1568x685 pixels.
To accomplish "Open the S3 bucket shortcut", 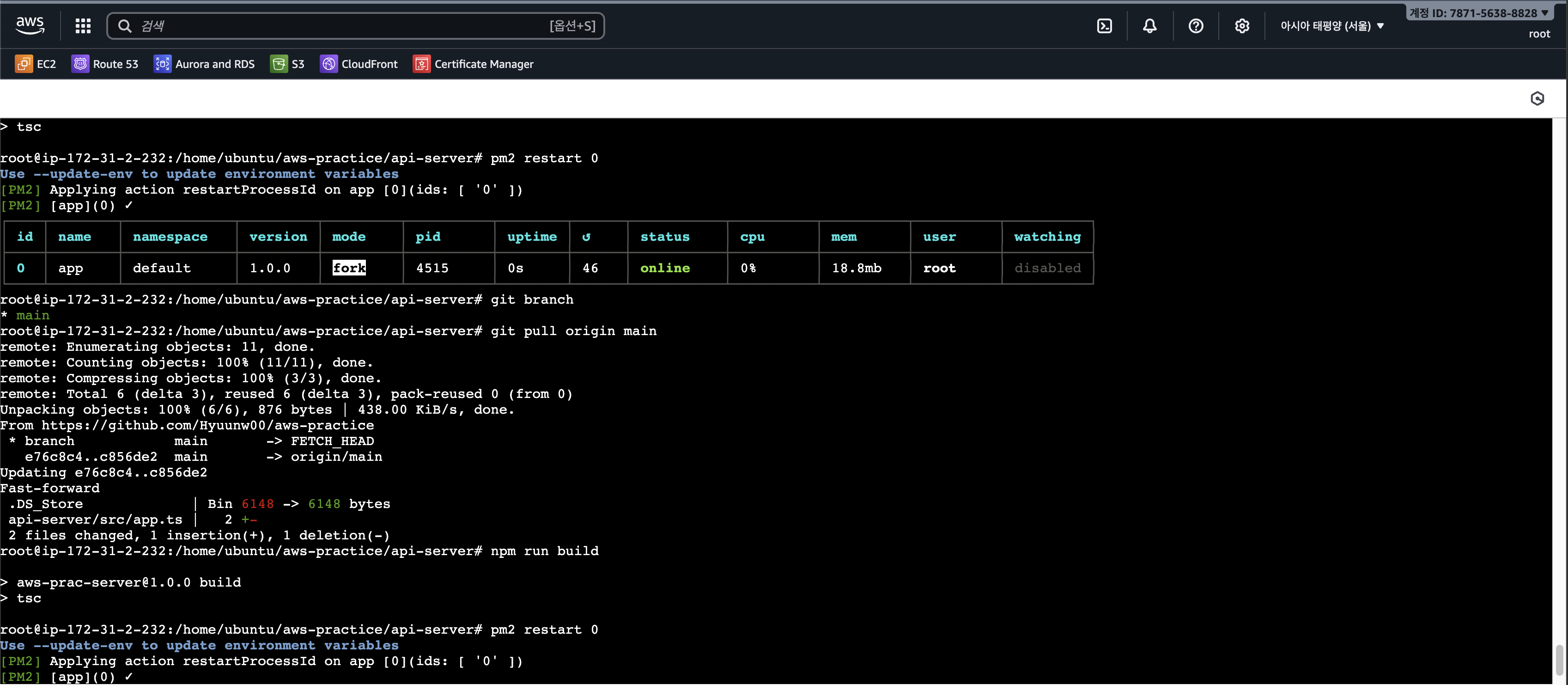I will (287, 64).
